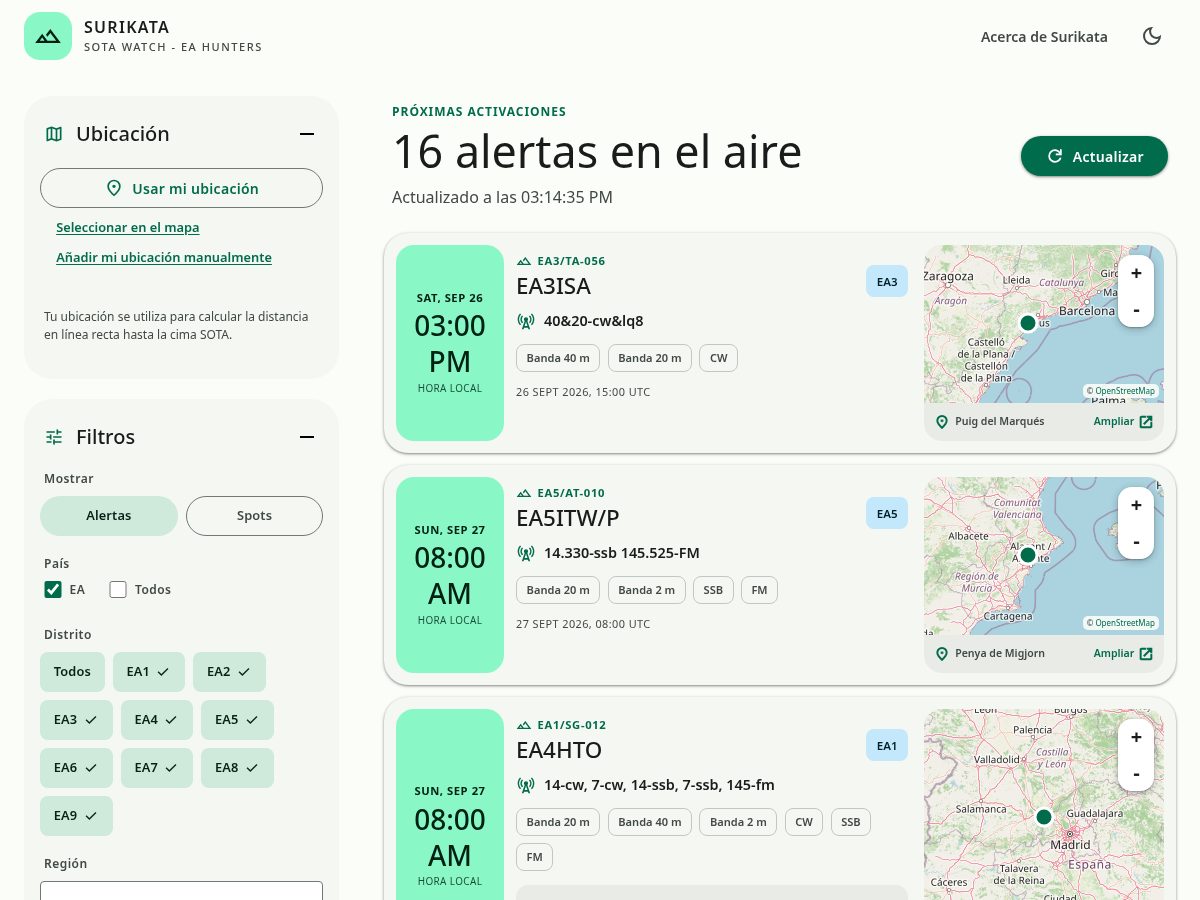Click the pin icon beside Penya de Migjorn

coord(941,654)
